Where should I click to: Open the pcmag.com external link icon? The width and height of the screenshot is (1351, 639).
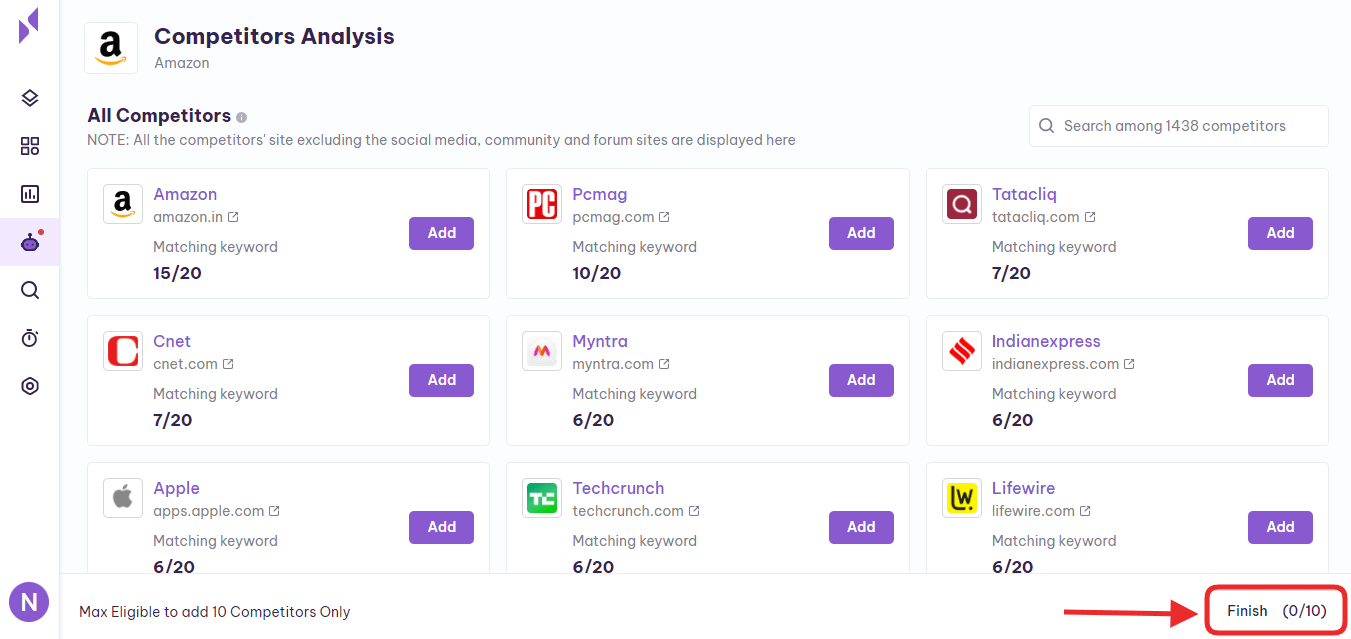pos(664,217)
